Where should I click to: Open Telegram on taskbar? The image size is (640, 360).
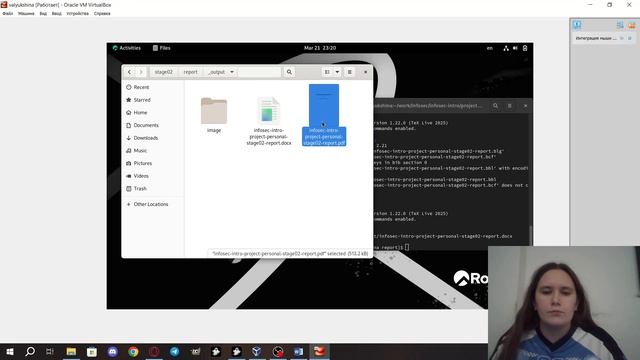coord(175,351)
